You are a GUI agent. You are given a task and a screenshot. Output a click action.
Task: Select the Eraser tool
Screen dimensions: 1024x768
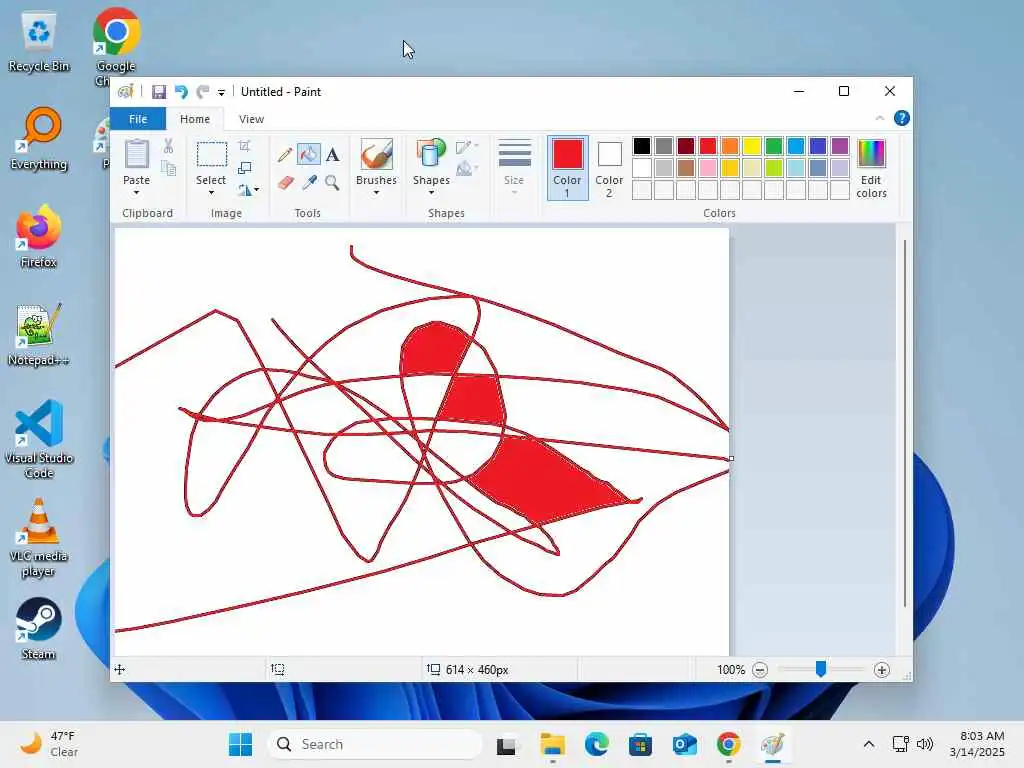tap(285, 182)
